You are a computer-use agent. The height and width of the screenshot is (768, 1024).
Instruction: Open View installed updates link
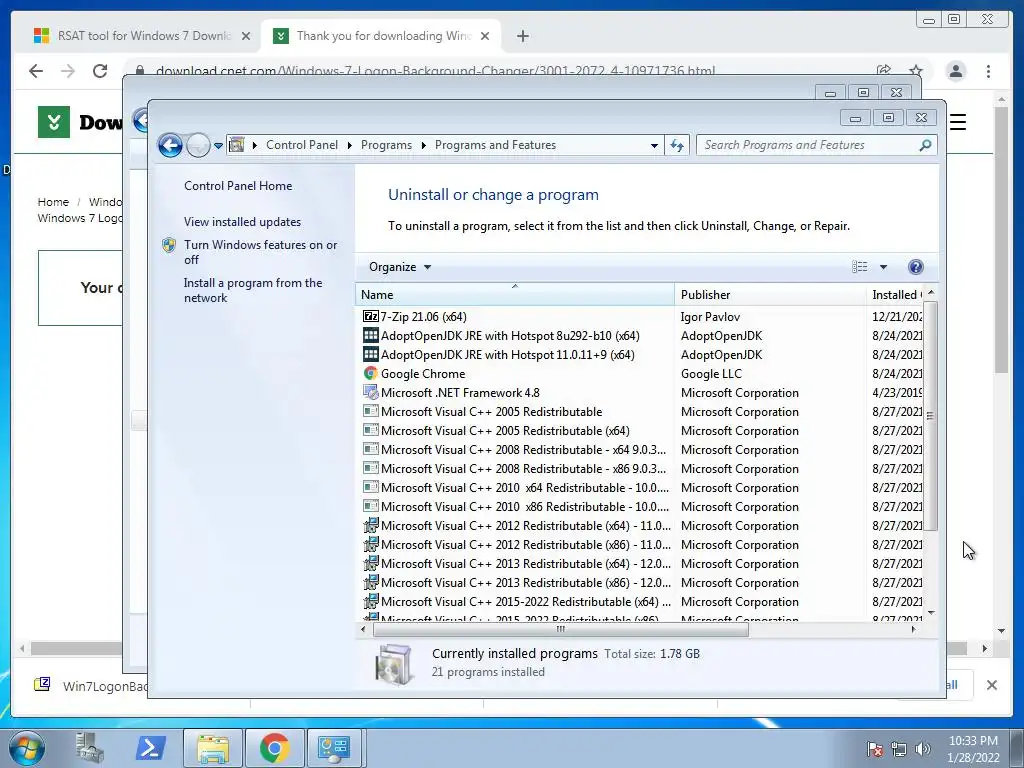click(x=242, y=221)
